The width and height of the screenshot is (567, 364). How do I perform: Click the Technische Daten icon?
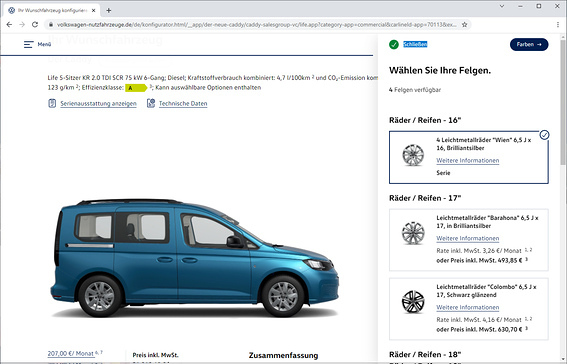point(150,103)
